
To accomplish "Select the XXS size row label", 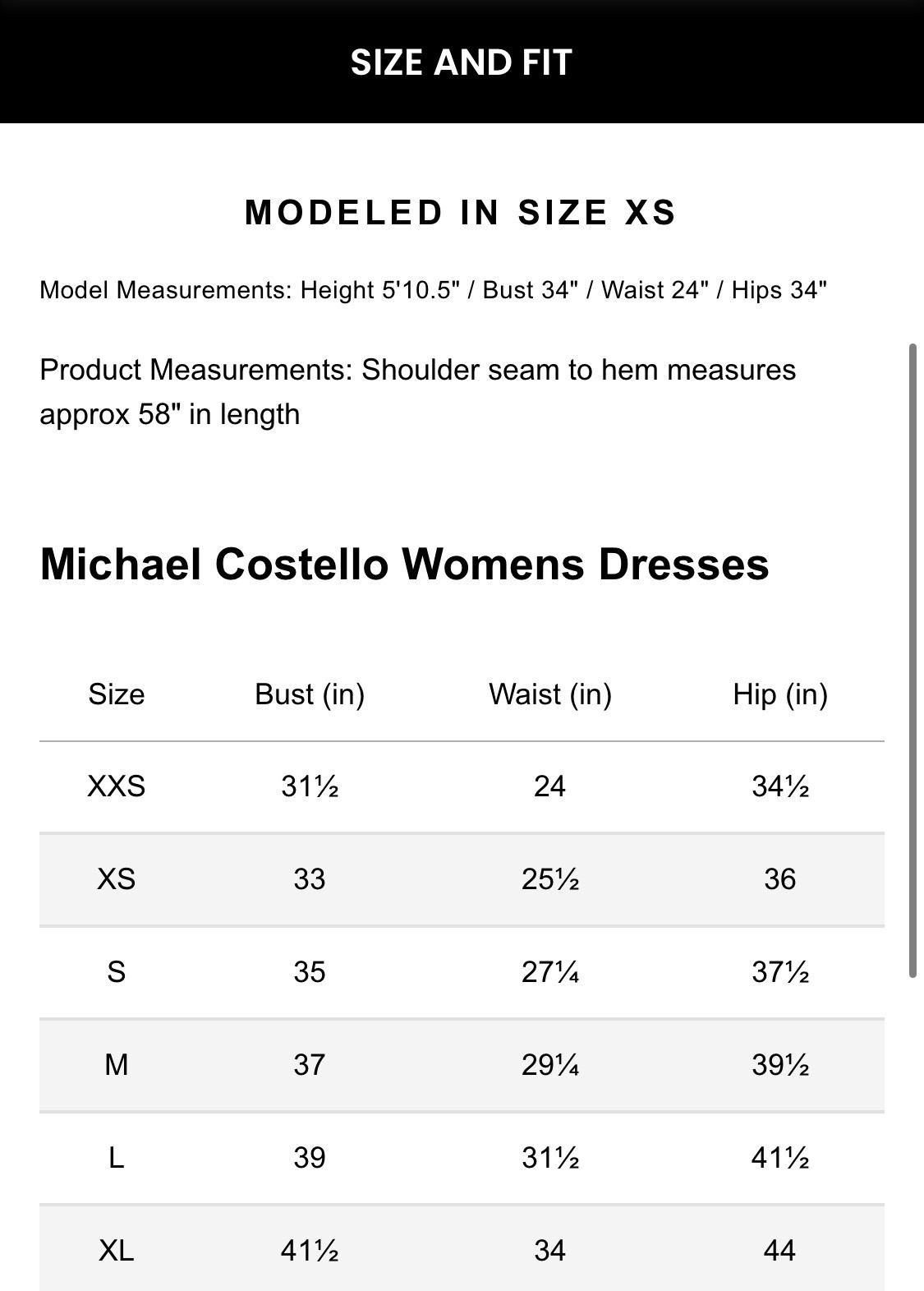I will pos(117,786).
